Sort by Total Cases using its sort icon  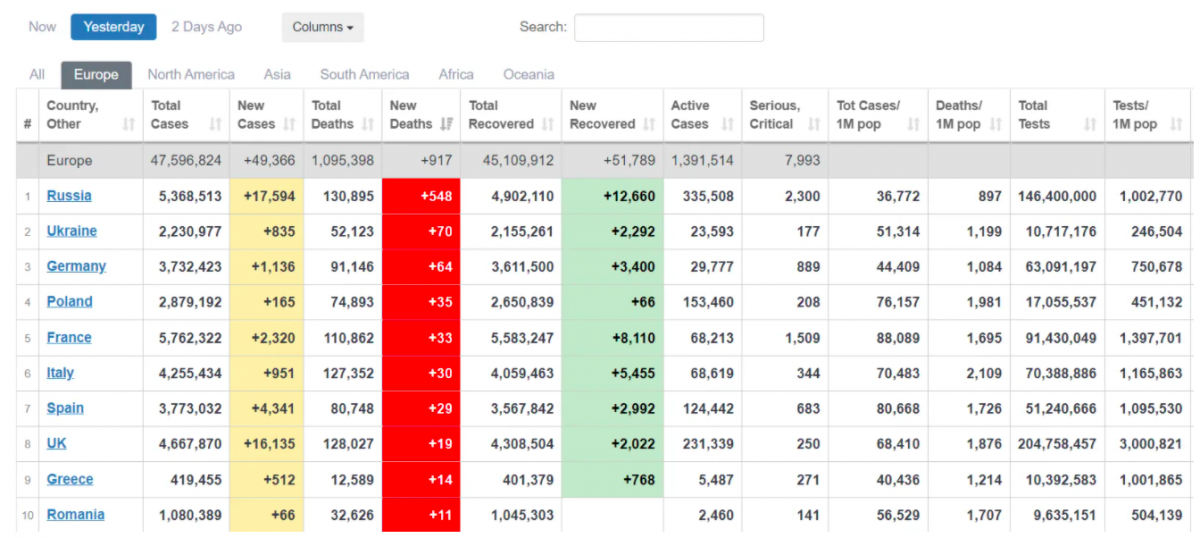click(216, 124)
